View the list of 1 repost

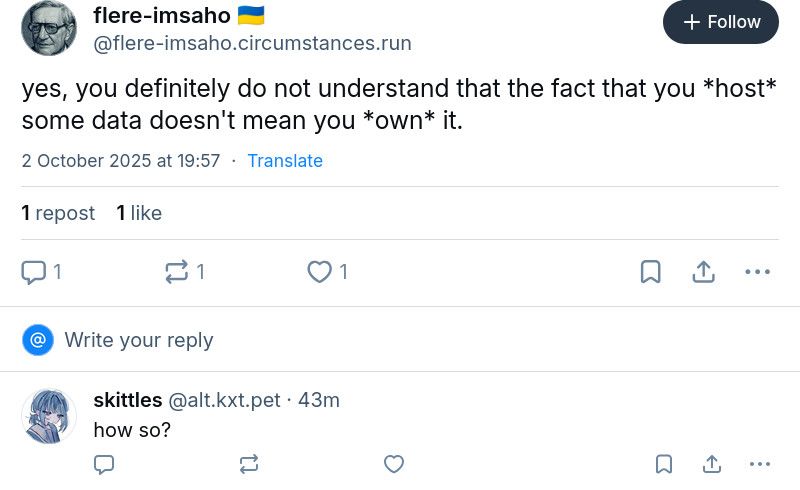coord(58,213)
